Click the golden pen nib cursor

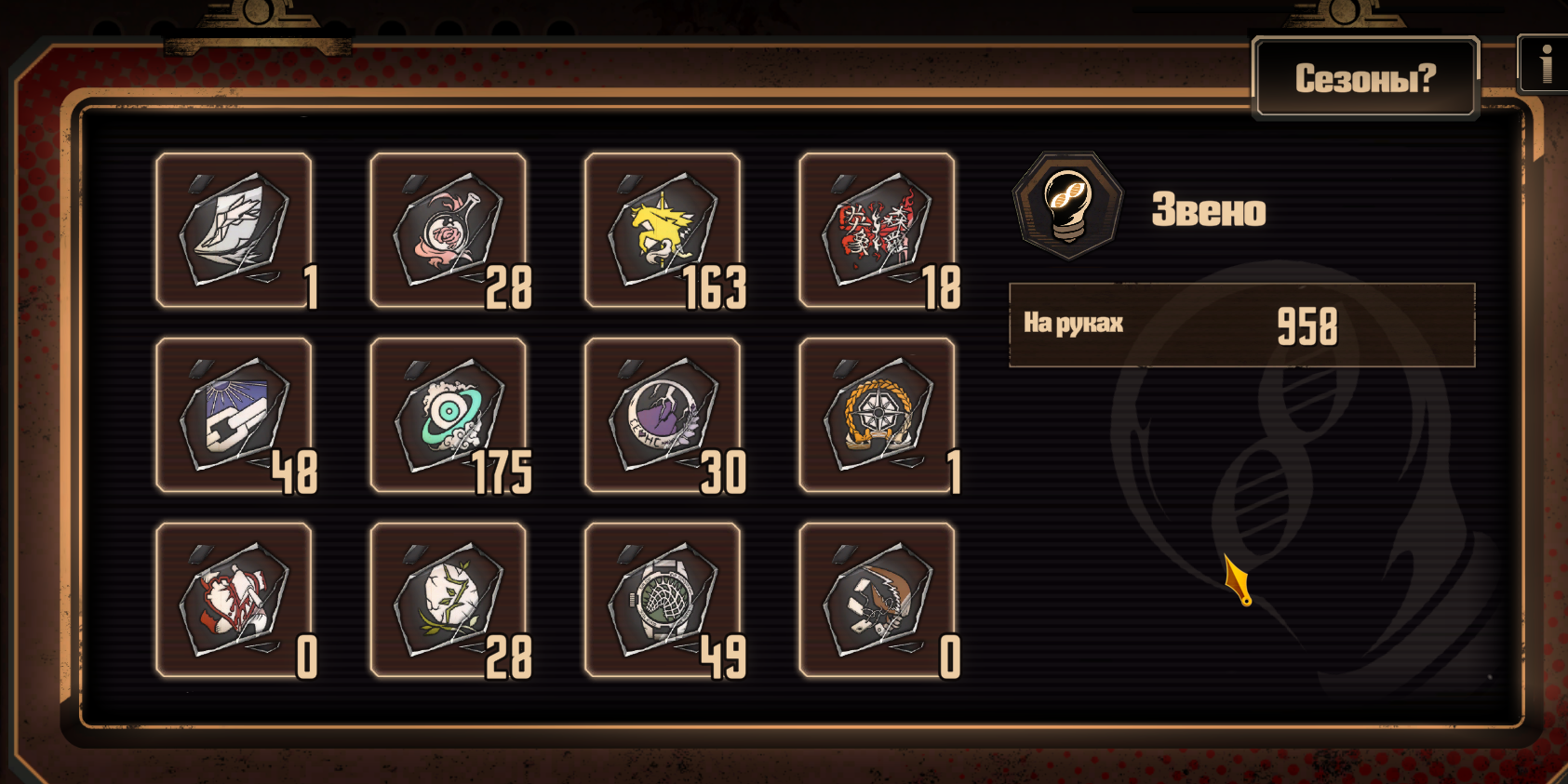(x=1239, y=580)
